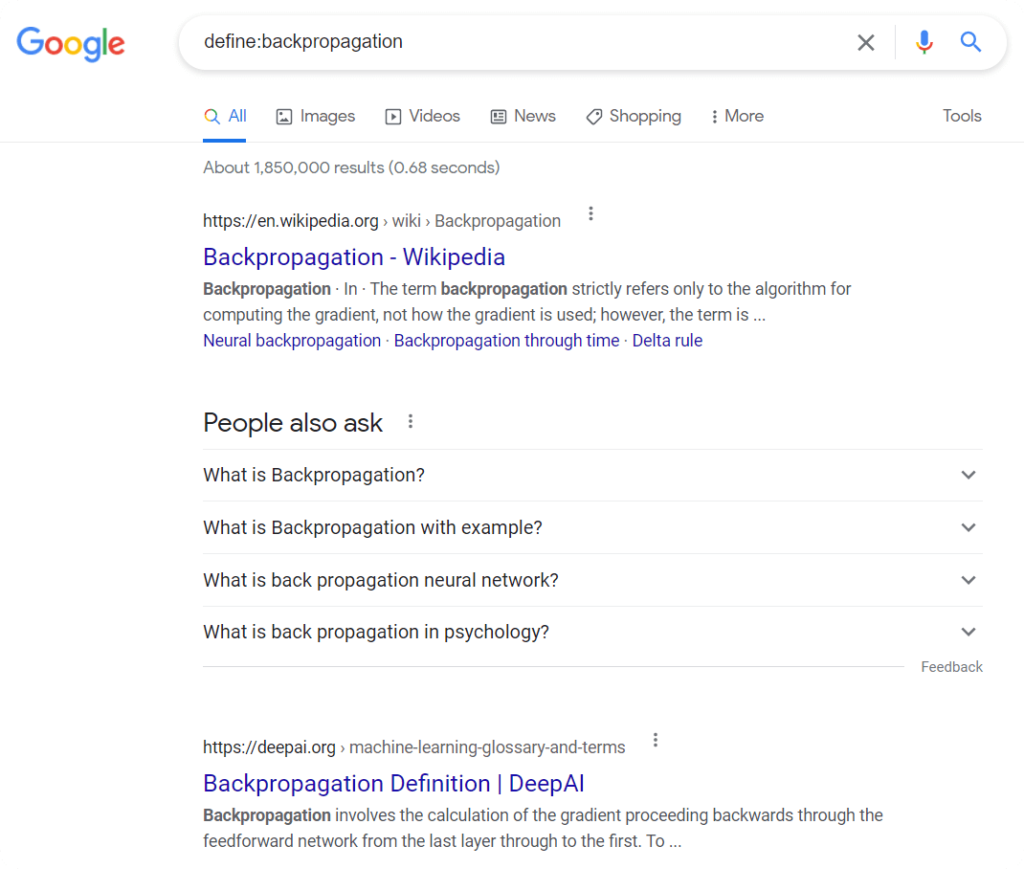Open the three-dot menu beside the Wikipedia result
Screen dimensions: 1024x869
point(590,213)
